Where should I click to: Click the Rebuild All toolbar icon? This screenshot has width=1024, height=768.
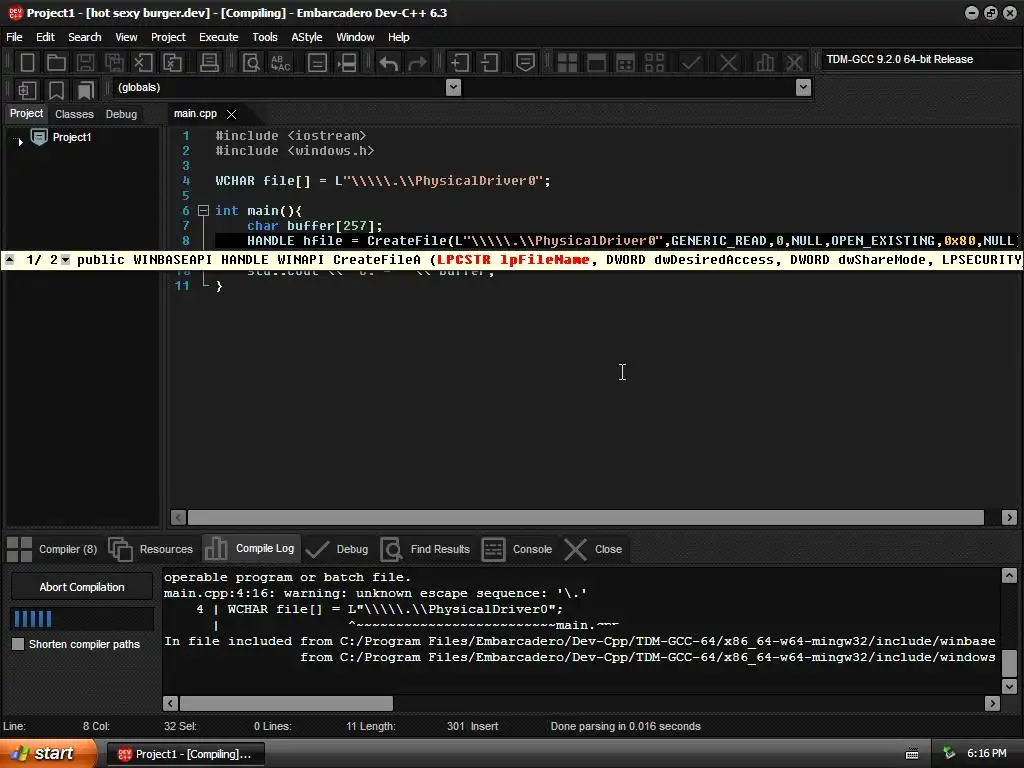(x=654, y=63)
